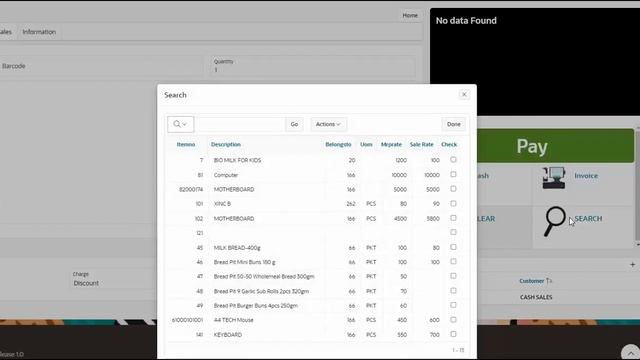Click the Quantity input field
Viewport: 640px width, 360px height.
(x=313, y=66)
